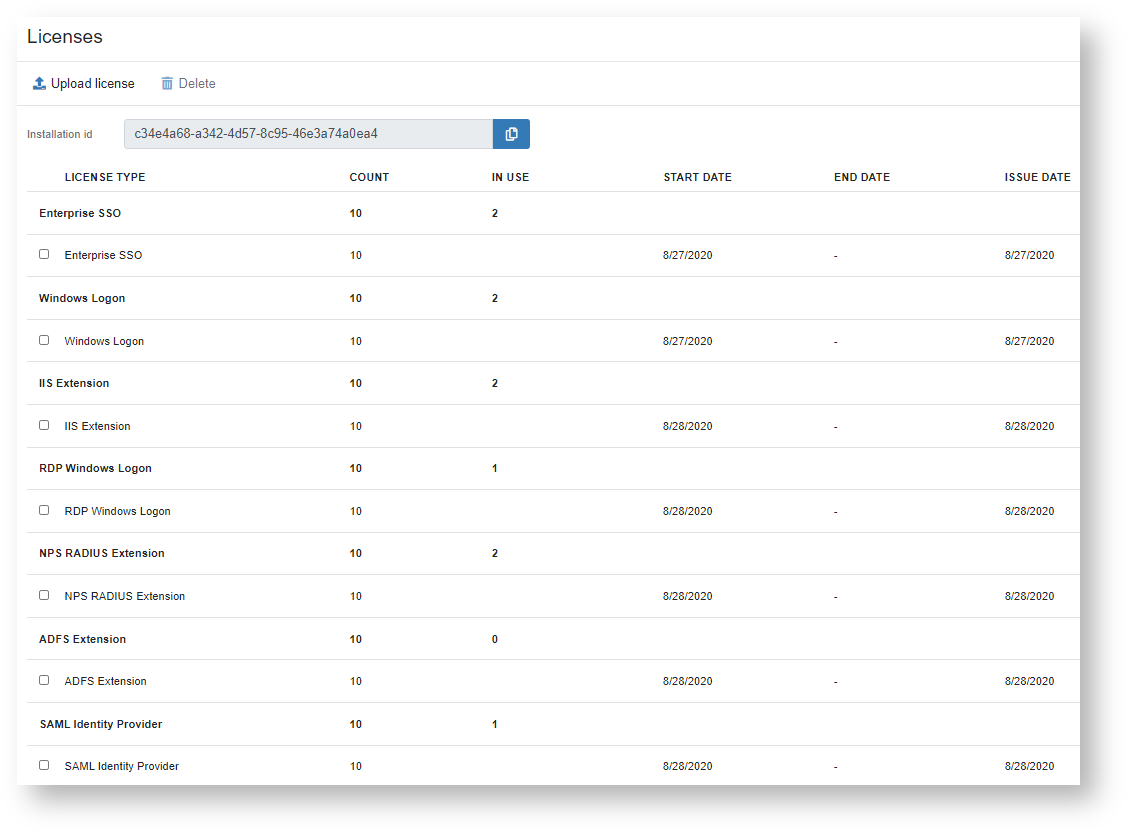This screenshot has height=833, width=1128.
Task: Click the Installation id text field
Action: point(308,134)
